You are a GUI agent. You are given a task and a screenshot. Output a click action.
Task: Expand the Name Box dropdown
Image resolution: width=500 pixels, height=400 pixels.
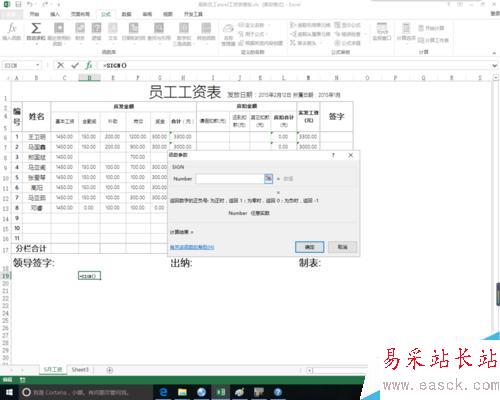[38, 65]
